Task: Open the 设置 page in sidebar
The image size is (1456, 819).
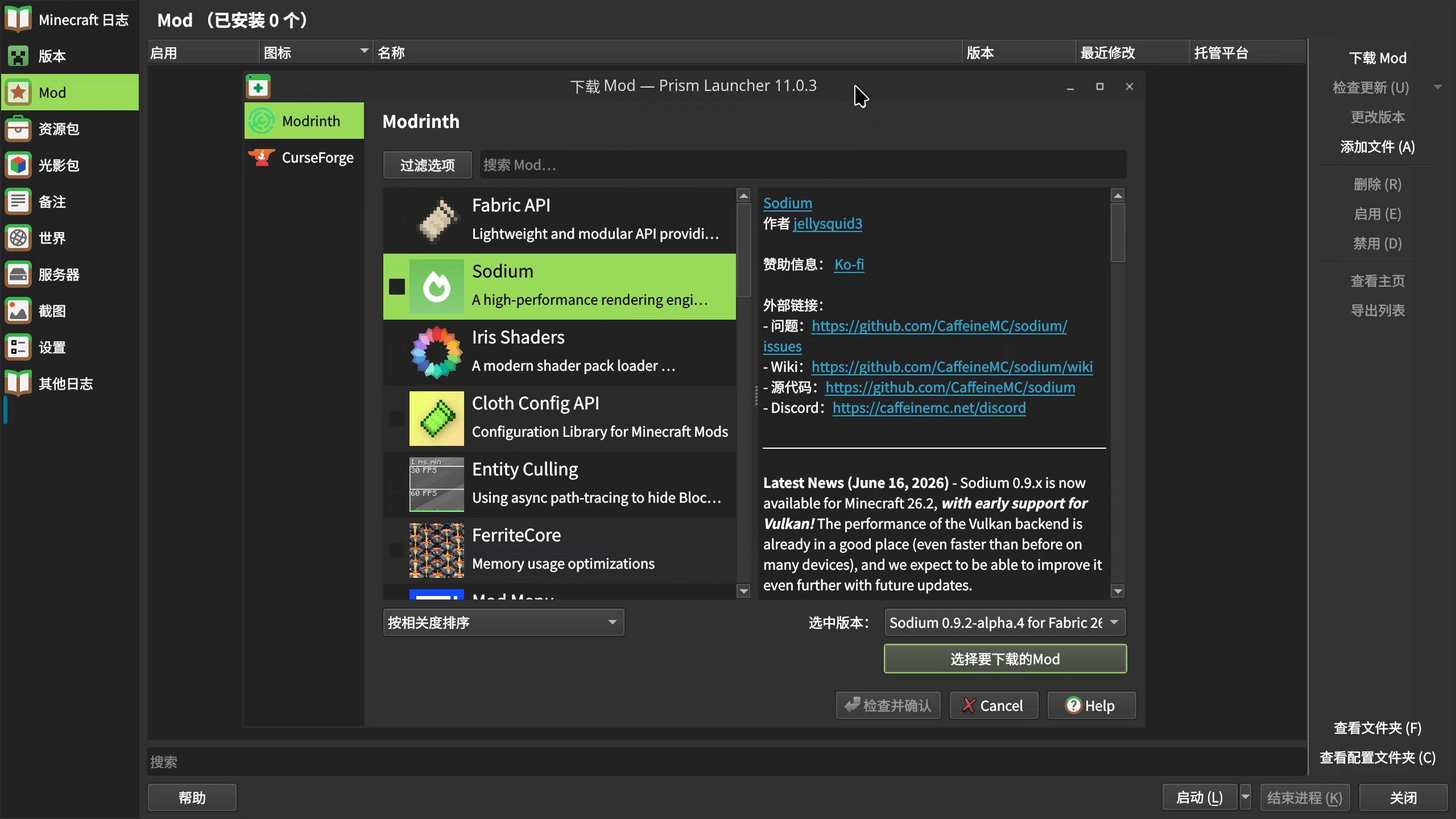Action: 70,347
